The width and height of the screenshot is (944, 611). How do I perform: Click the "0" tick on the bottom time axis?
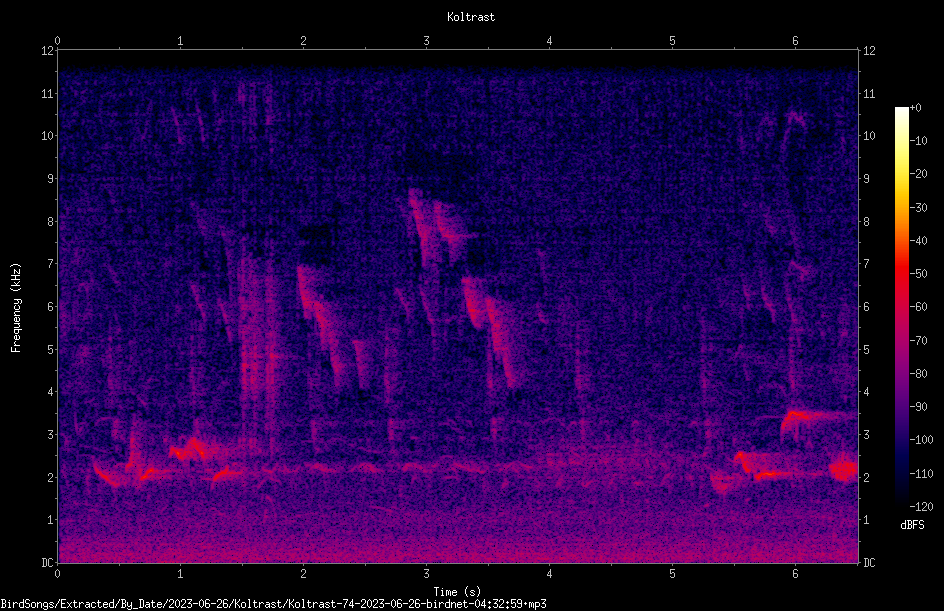point(57,574)
